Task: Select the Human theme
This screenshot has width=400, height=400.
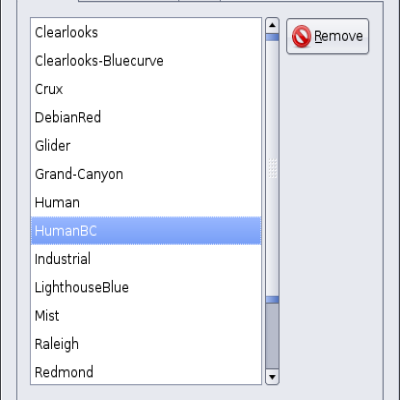Action: pos(146,202)
